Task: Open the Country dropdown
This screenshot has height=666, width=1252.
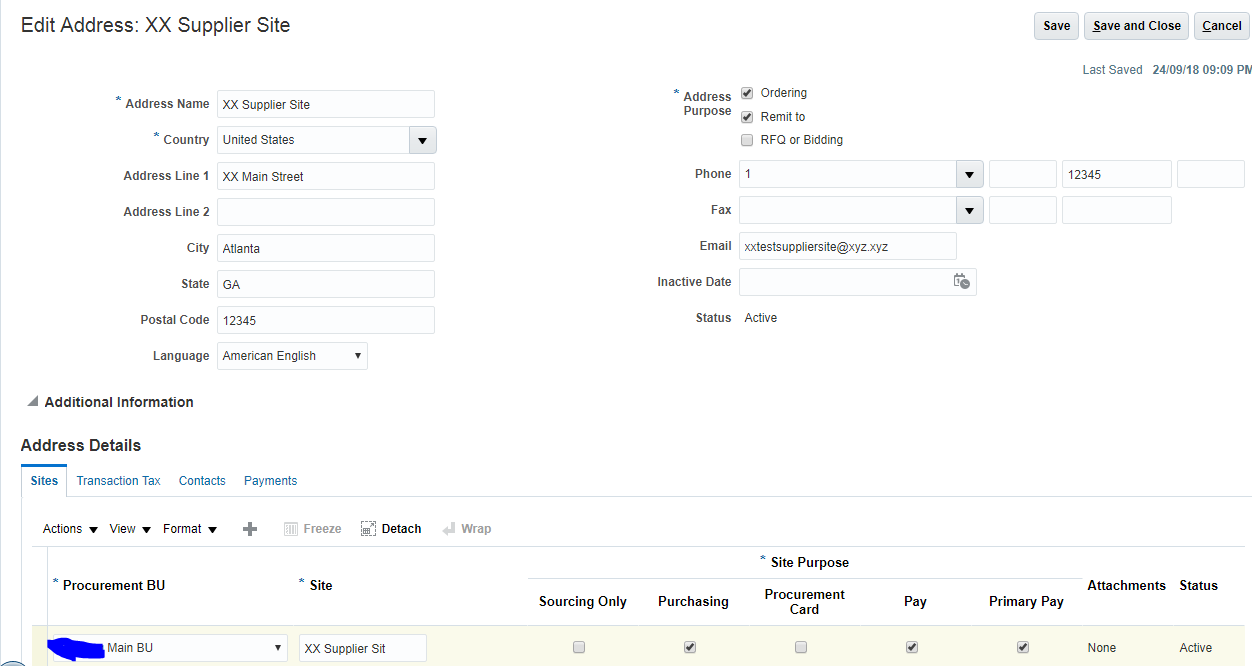Action: [422, 140]
